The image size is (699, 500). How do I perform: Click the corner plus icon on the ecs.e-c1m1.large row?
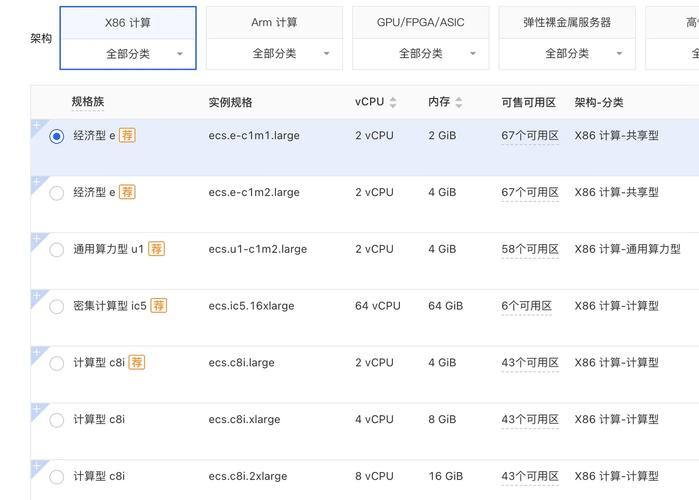click(x=37, y=125)
